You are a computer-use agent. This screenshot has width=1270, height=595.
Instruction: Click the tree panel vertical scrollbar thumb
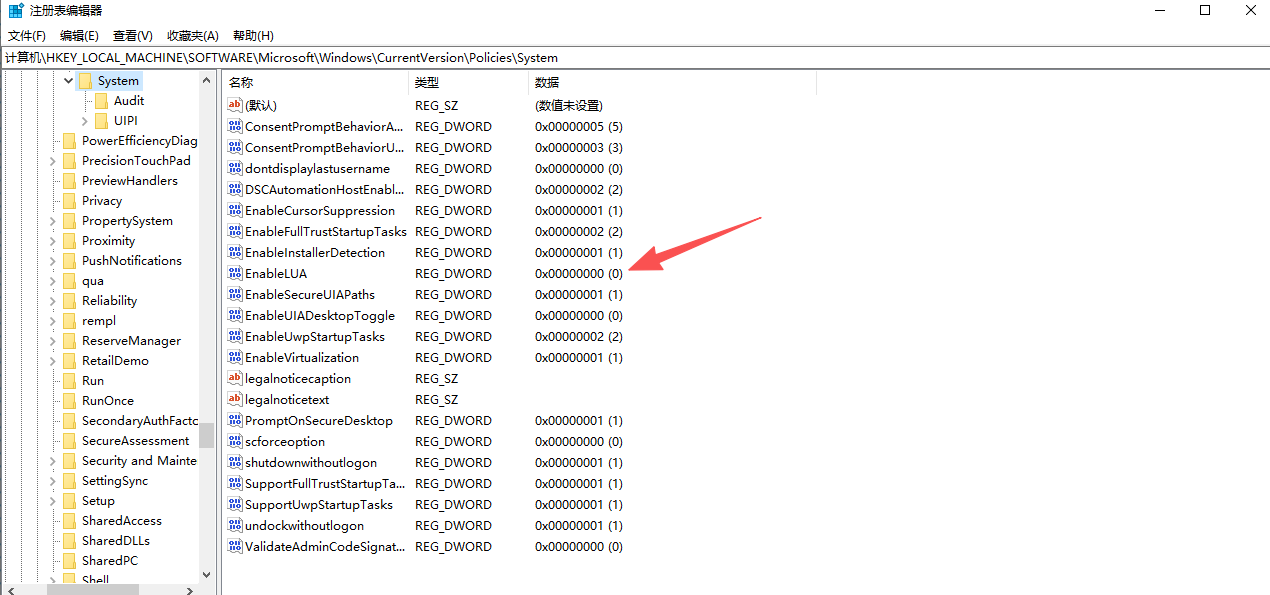point(206,435)
